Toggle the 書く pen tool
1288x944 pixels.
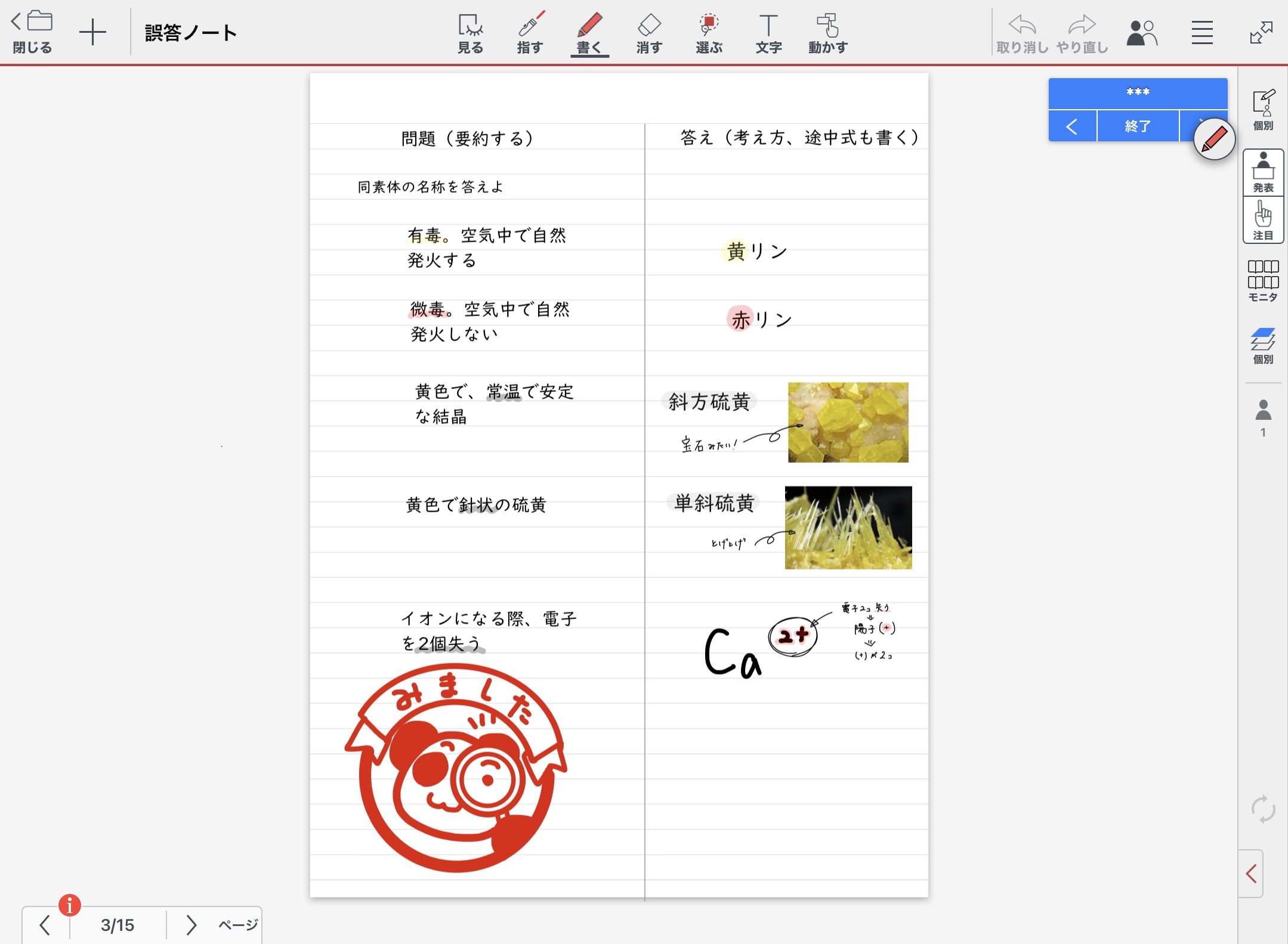pos(589,33)
